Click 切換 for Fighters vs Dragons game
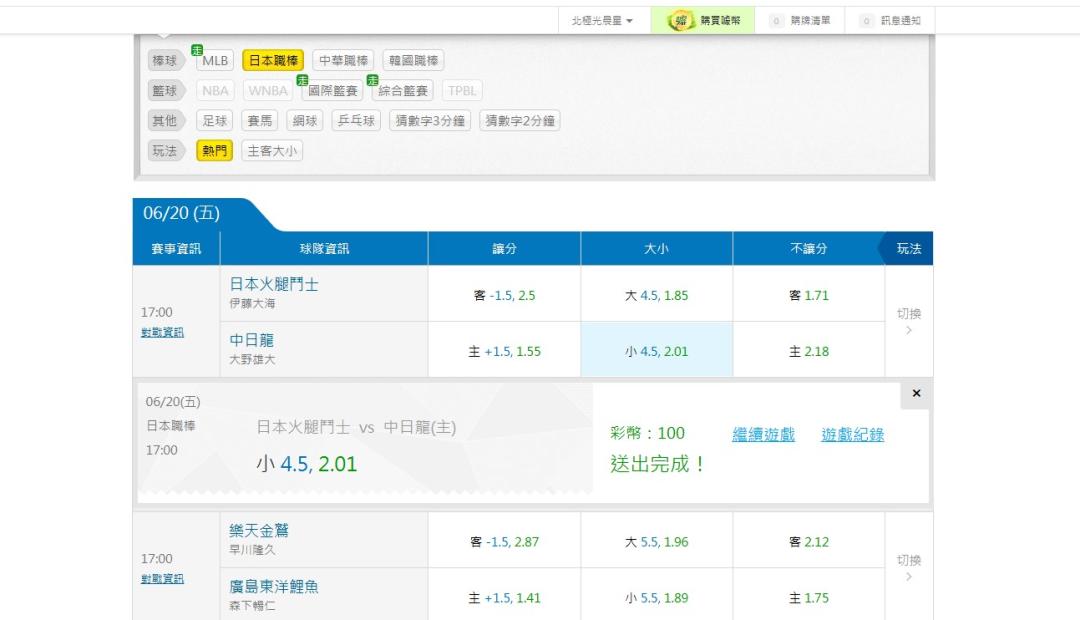The height and width of the screenshot is (620, 1080). pos(908,321)
